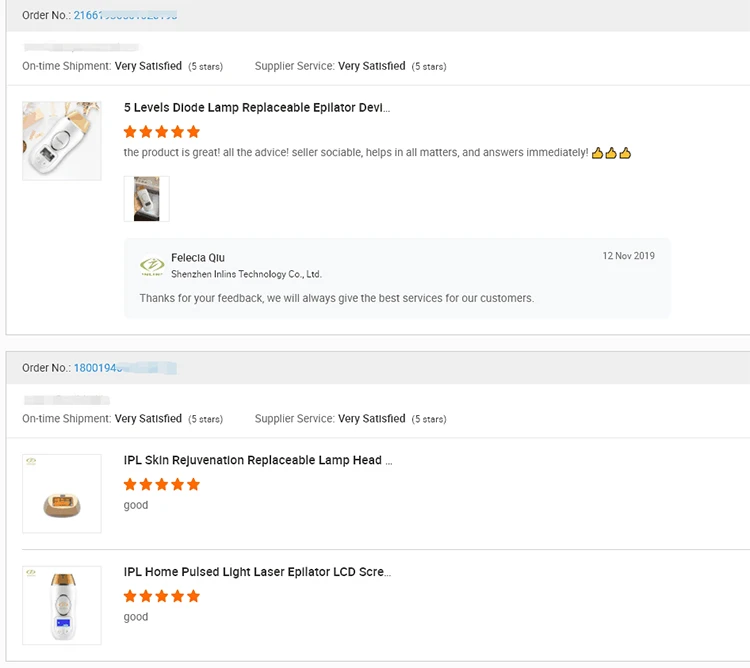Click the 12 Nov 2019 reply date
The height and width of the screenshot is (668, 750).
pos(628,256)
